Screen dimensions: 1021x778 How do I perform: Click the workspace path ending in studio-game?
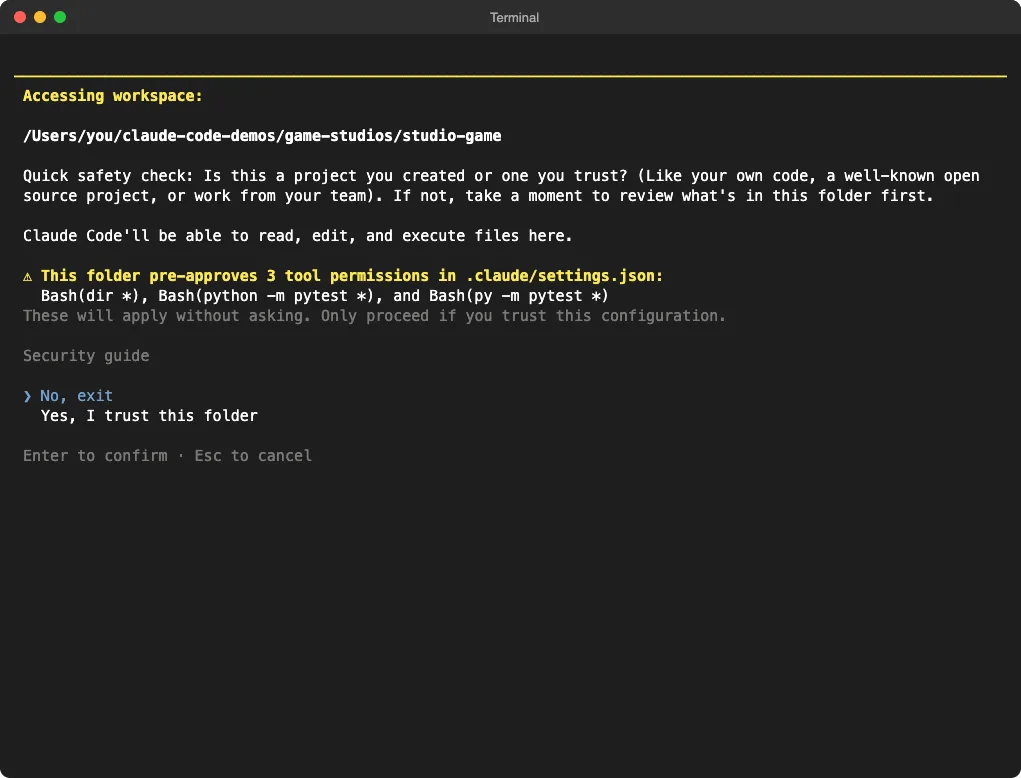point(262,136)
